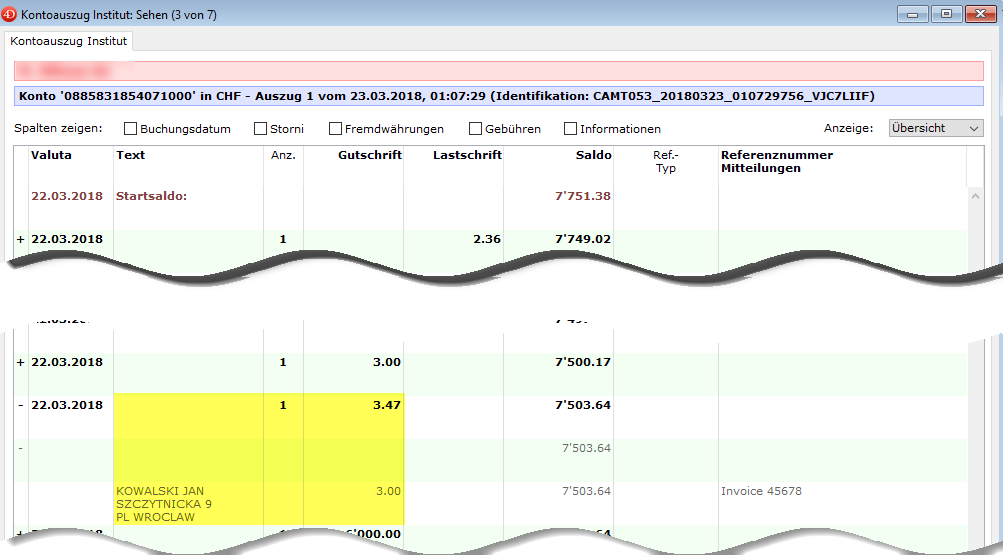Click the 4D application icon in title bar
The width and height of the screenshot is (1003, 555).
pyautogui.click(x=11, y=15)
